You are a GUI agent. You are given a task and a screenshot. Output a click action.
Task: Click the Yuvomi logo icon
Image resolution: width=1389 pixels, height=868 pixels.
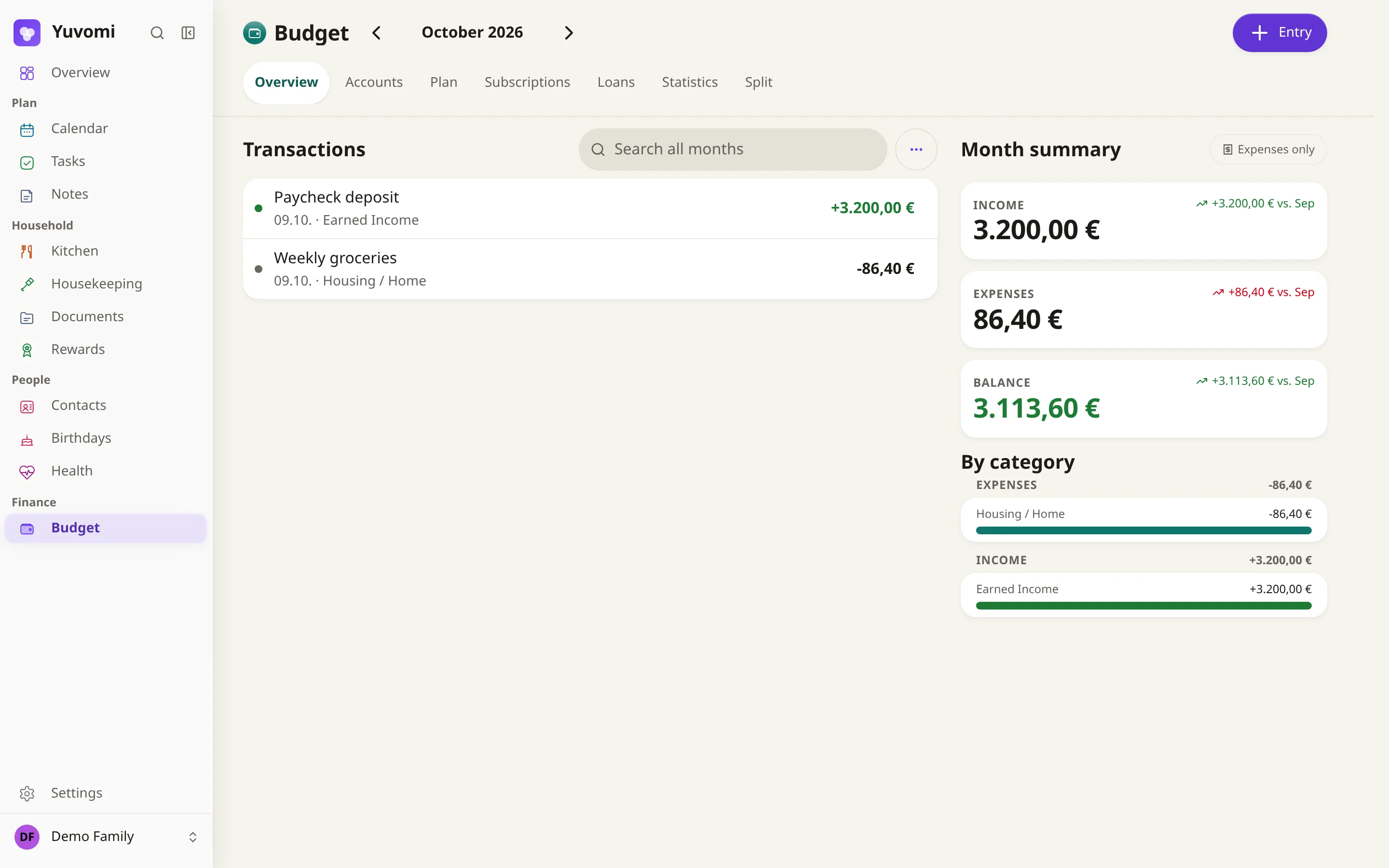click(x=27, y=33)
